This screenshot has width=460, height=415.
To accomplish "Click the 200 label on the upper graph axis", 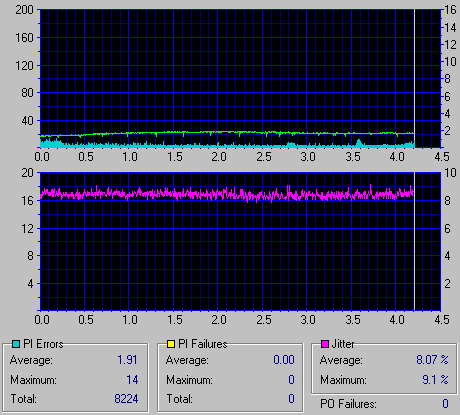I will click(x=24, y=10).
